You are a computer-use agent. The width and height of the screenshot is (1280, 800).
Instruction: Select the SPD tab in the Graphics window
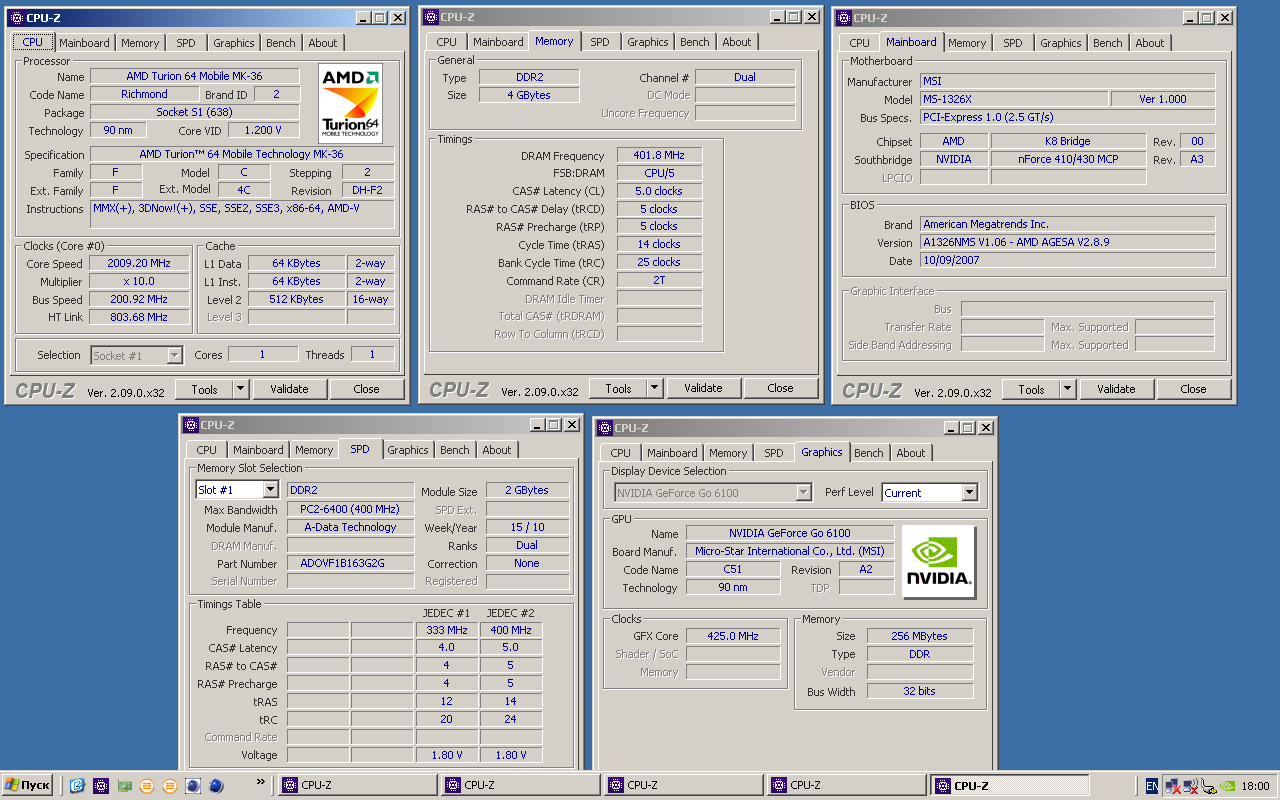(774, 453)
